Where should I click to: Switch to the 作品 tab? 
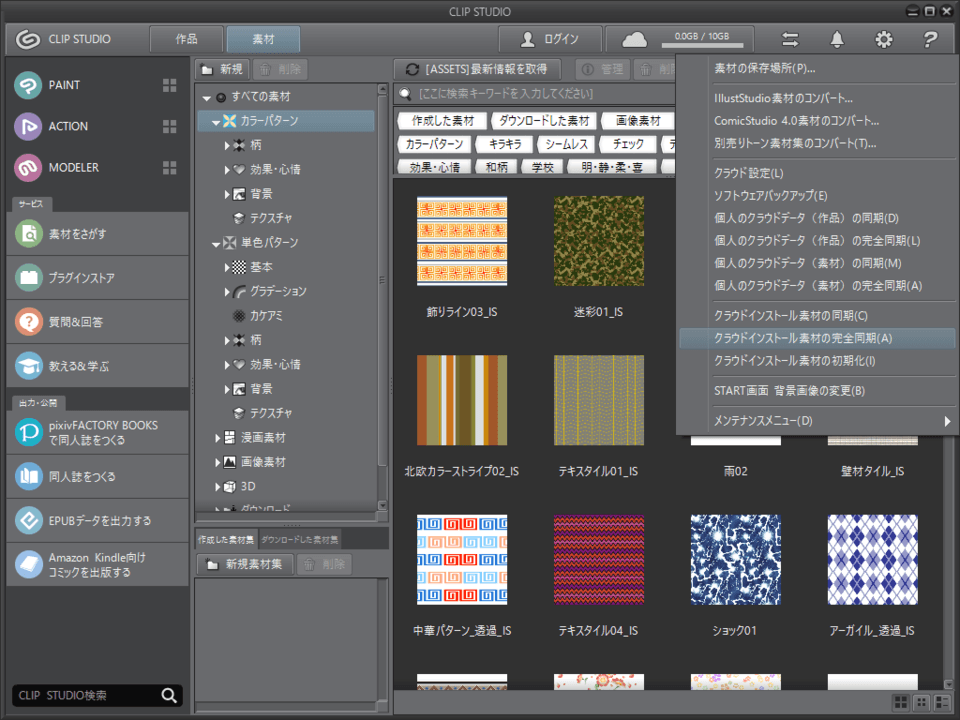(187, 39)
